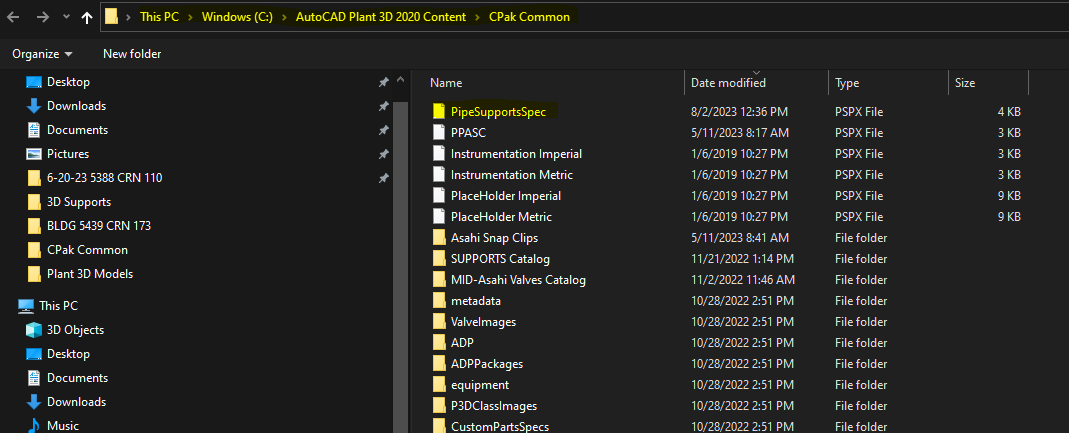
Task: Select the CustomPartsSpecs folder
Action: point(500,427)
